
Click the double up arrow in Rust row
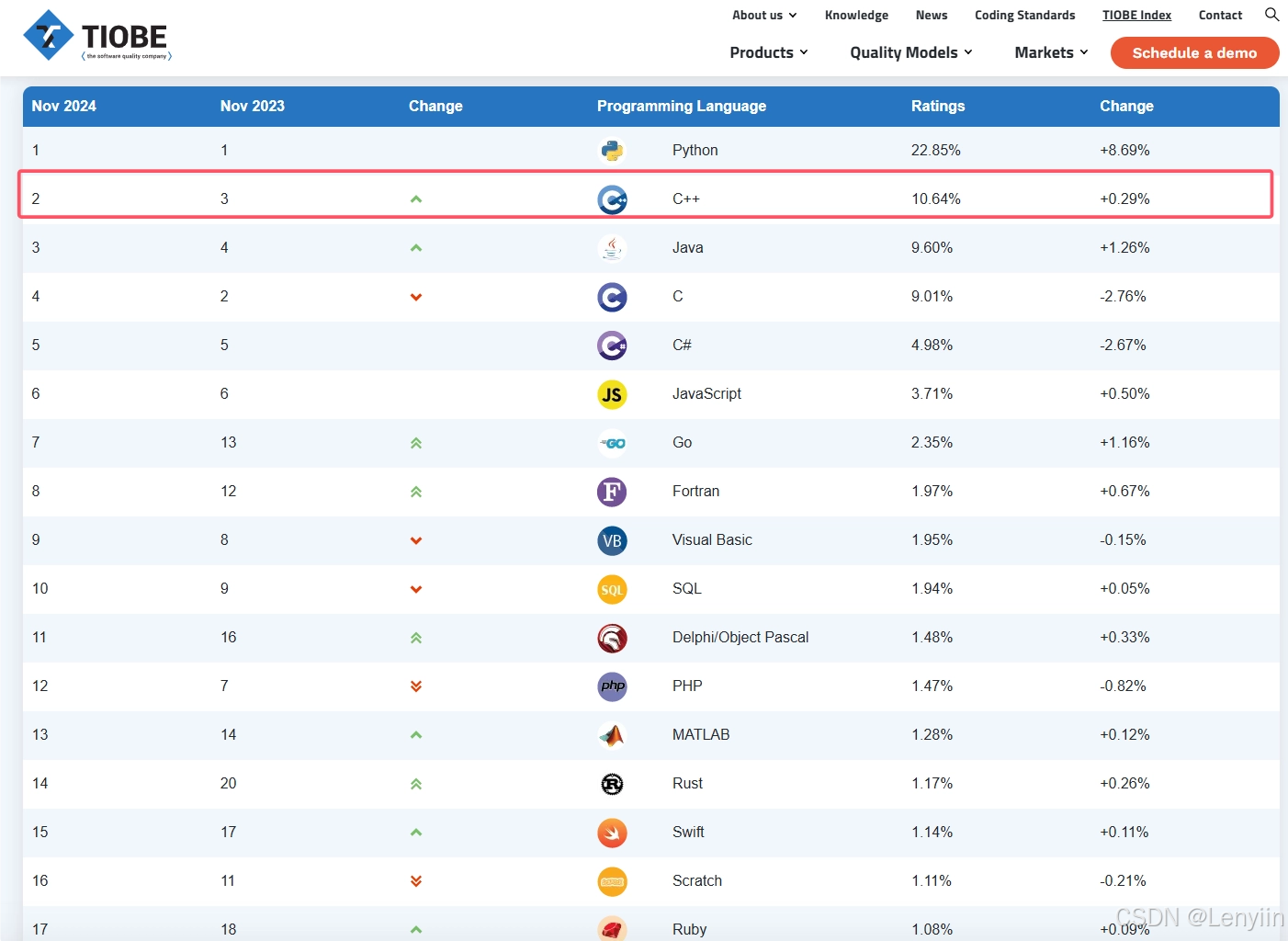[416, 784]
